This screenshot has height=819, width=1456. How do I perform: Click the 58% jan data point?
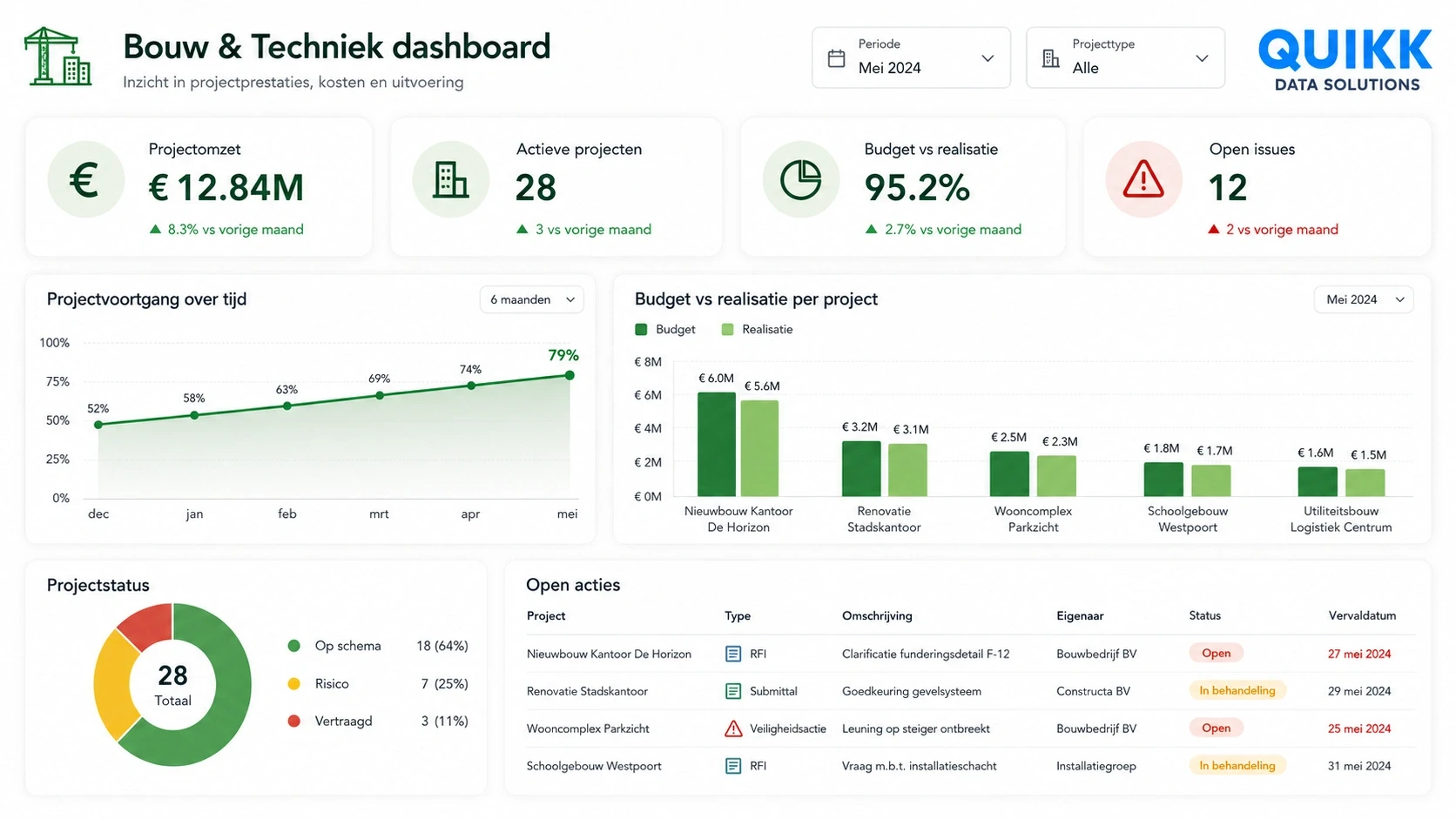(194, 415)
